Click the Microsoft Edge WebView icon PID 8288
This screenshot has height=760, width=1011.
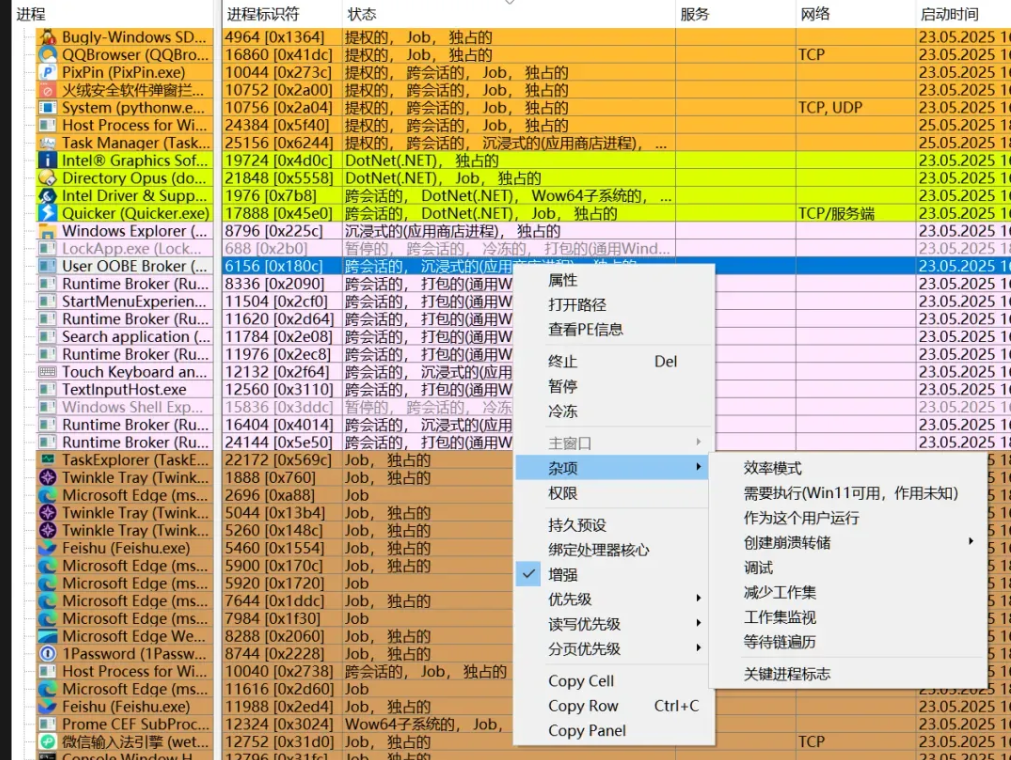[48, 636]
